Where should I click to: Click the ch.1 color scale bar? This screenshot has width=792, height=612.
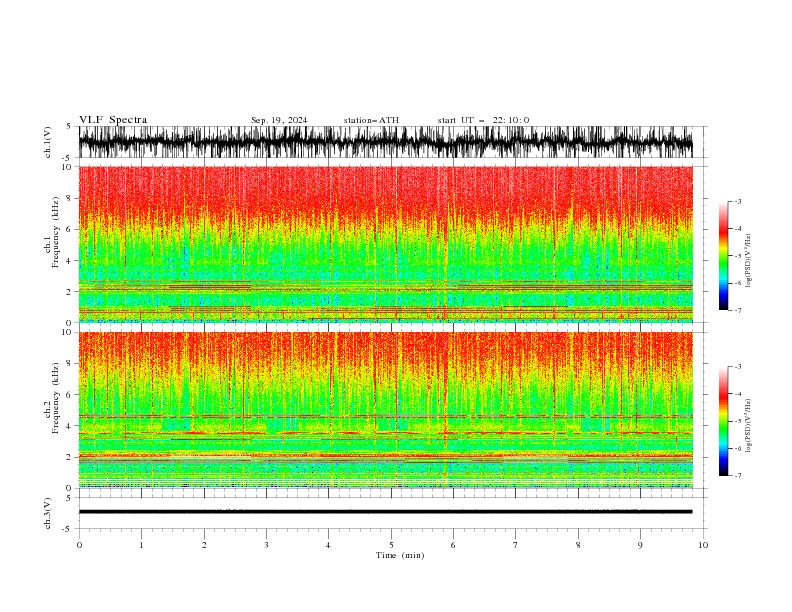click(x=724, y=256)
